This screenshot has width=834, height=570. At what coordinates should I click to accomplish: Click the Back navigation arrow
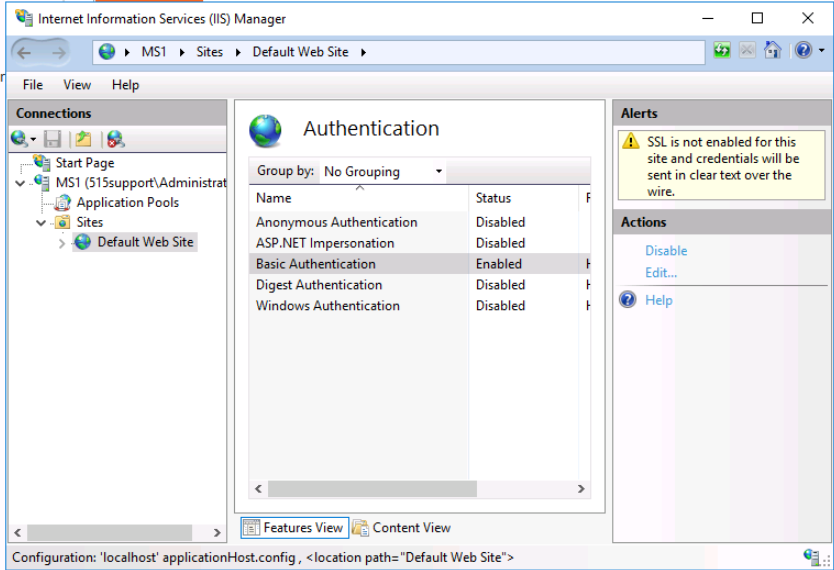[x=24, y=52]
